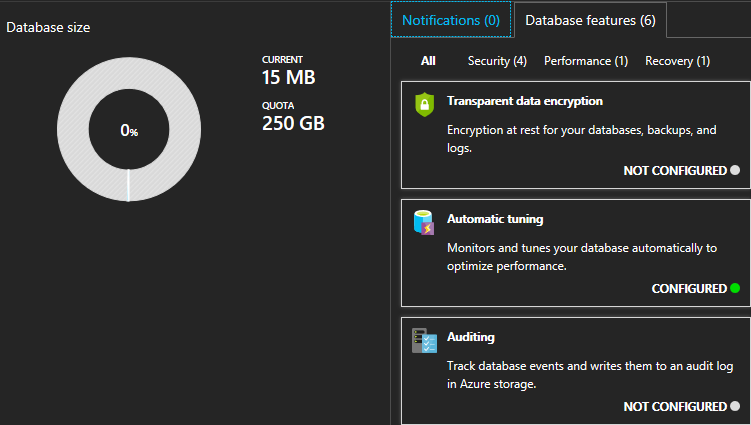This screenshot has height=425, width=751.
Task: Switch to the Notifications (0) tab
Action: pyautogui.click(x=450, y=19)
